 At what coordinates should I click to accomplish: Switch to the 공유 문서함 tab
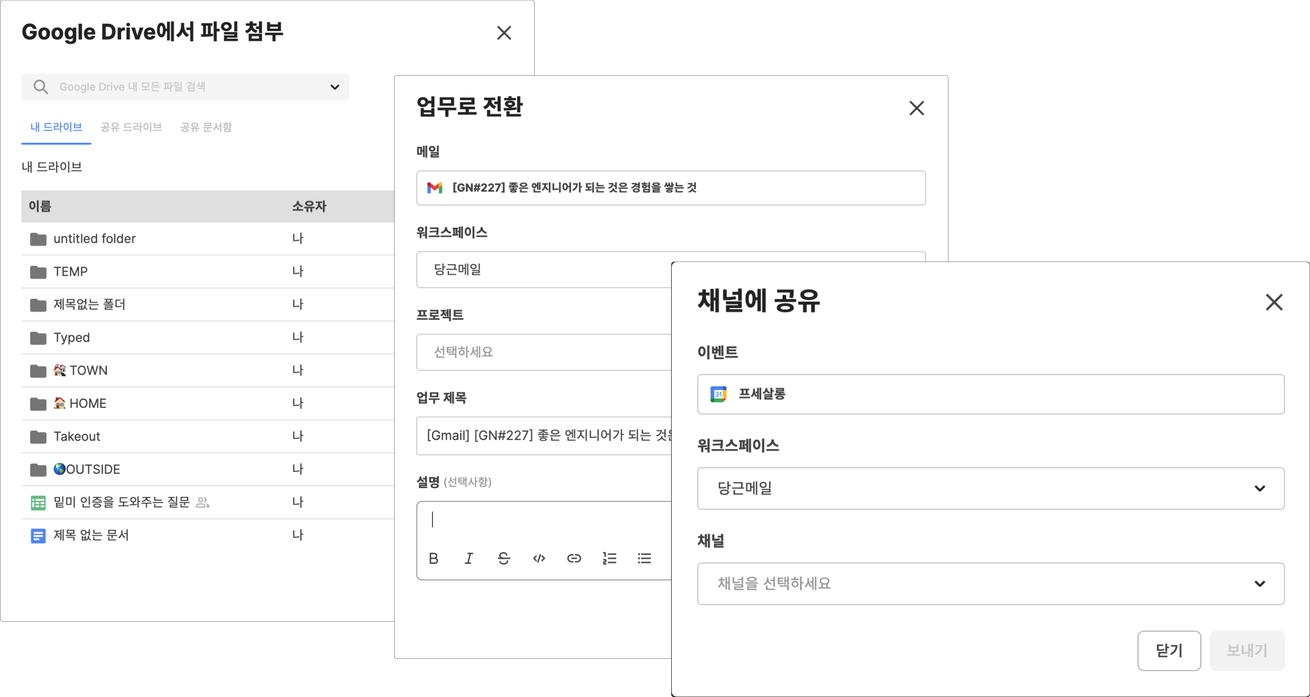pos(206,127)
